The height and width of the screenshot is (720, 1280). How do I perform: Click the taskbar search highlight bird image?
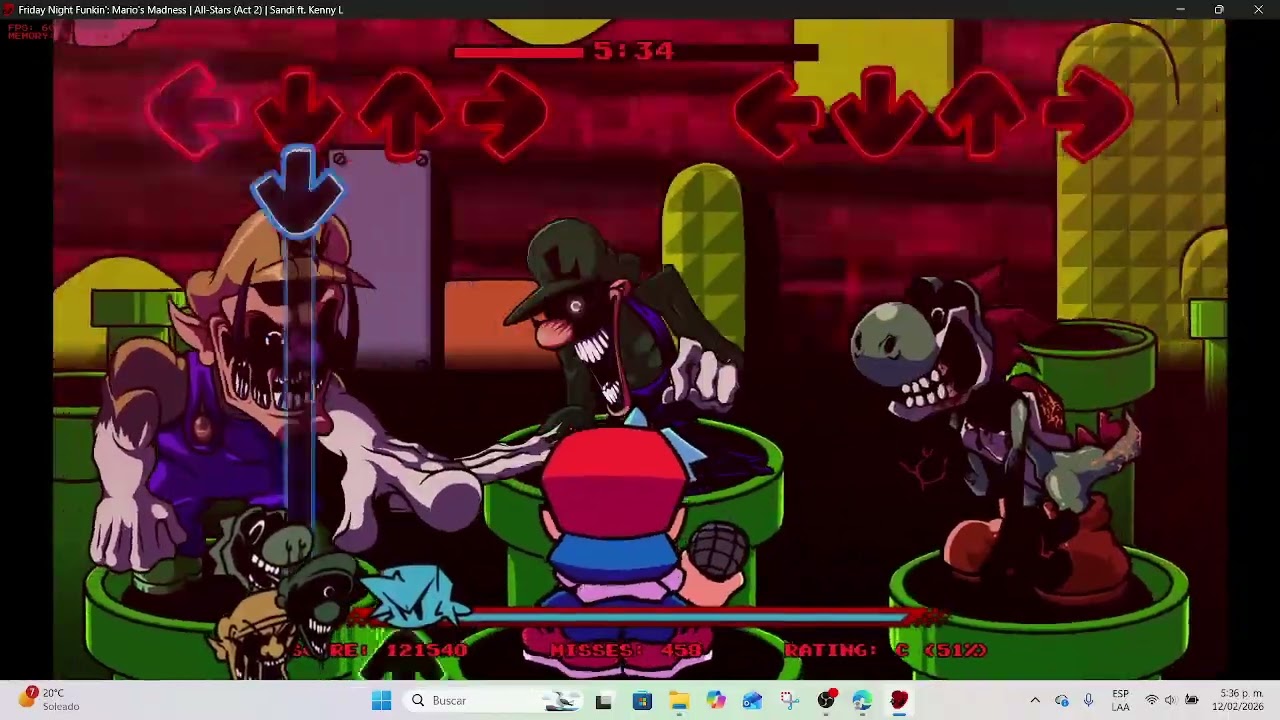(562, 701)
